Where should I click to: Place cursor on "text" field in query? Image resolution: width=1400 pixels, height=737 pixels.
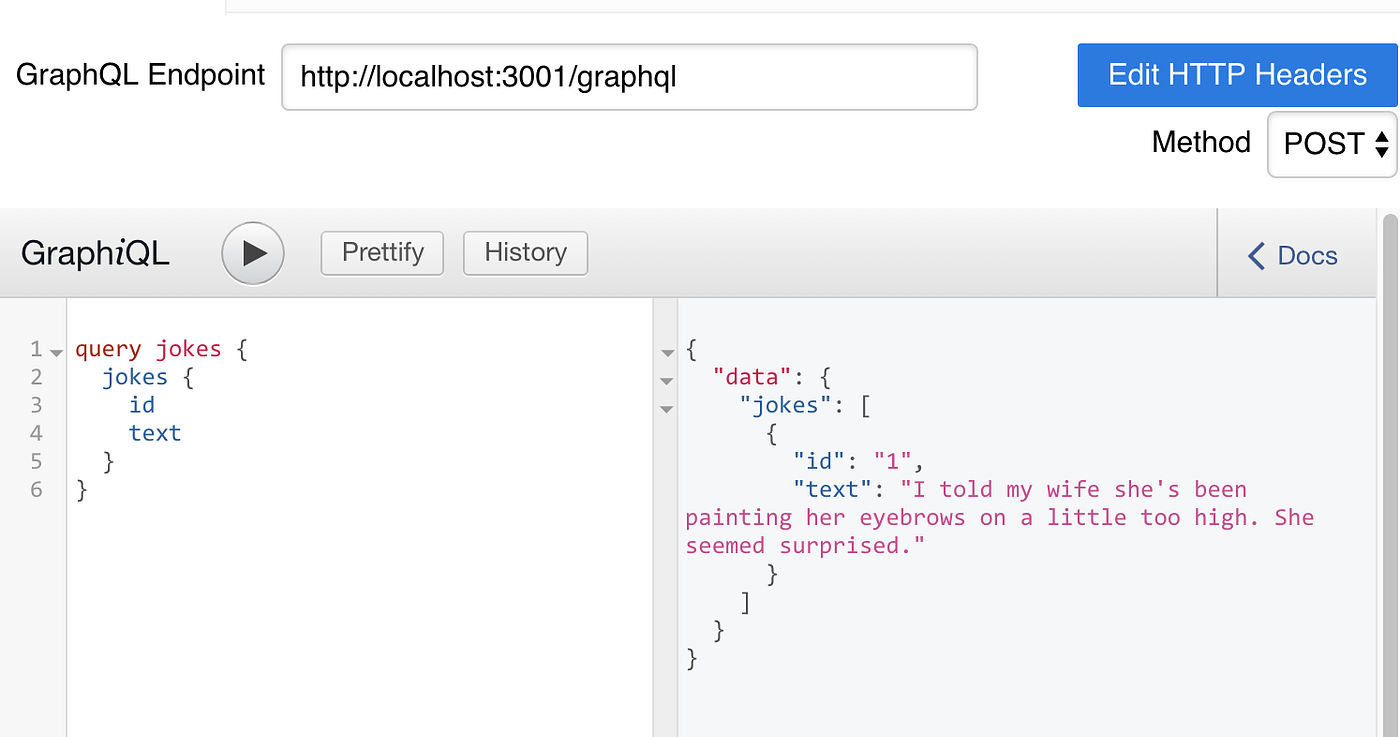click(x=155, y=433)
